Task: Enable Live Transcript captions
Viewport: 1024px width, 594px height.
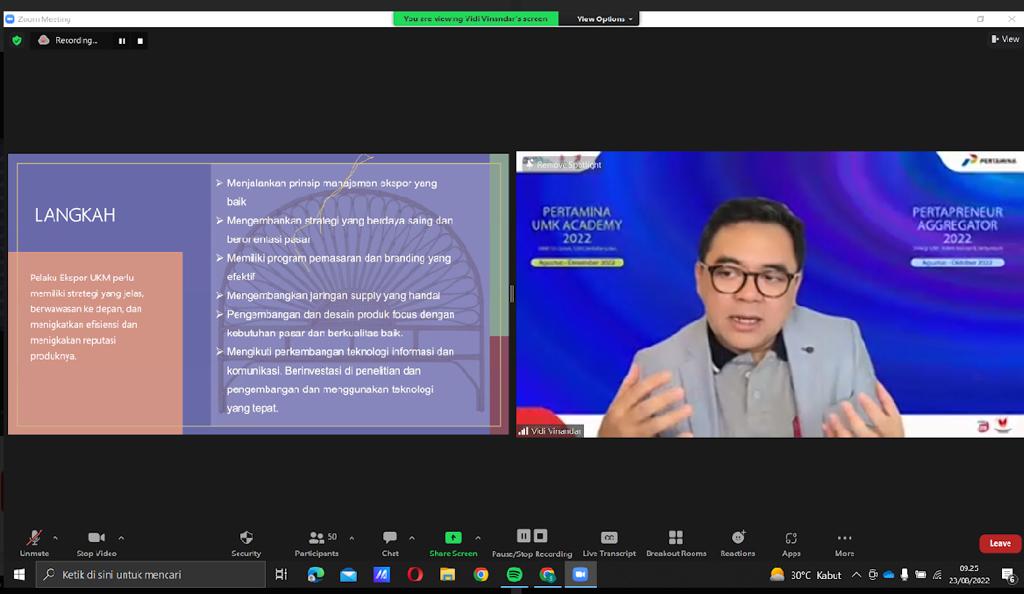Action: tap(609, 542)
